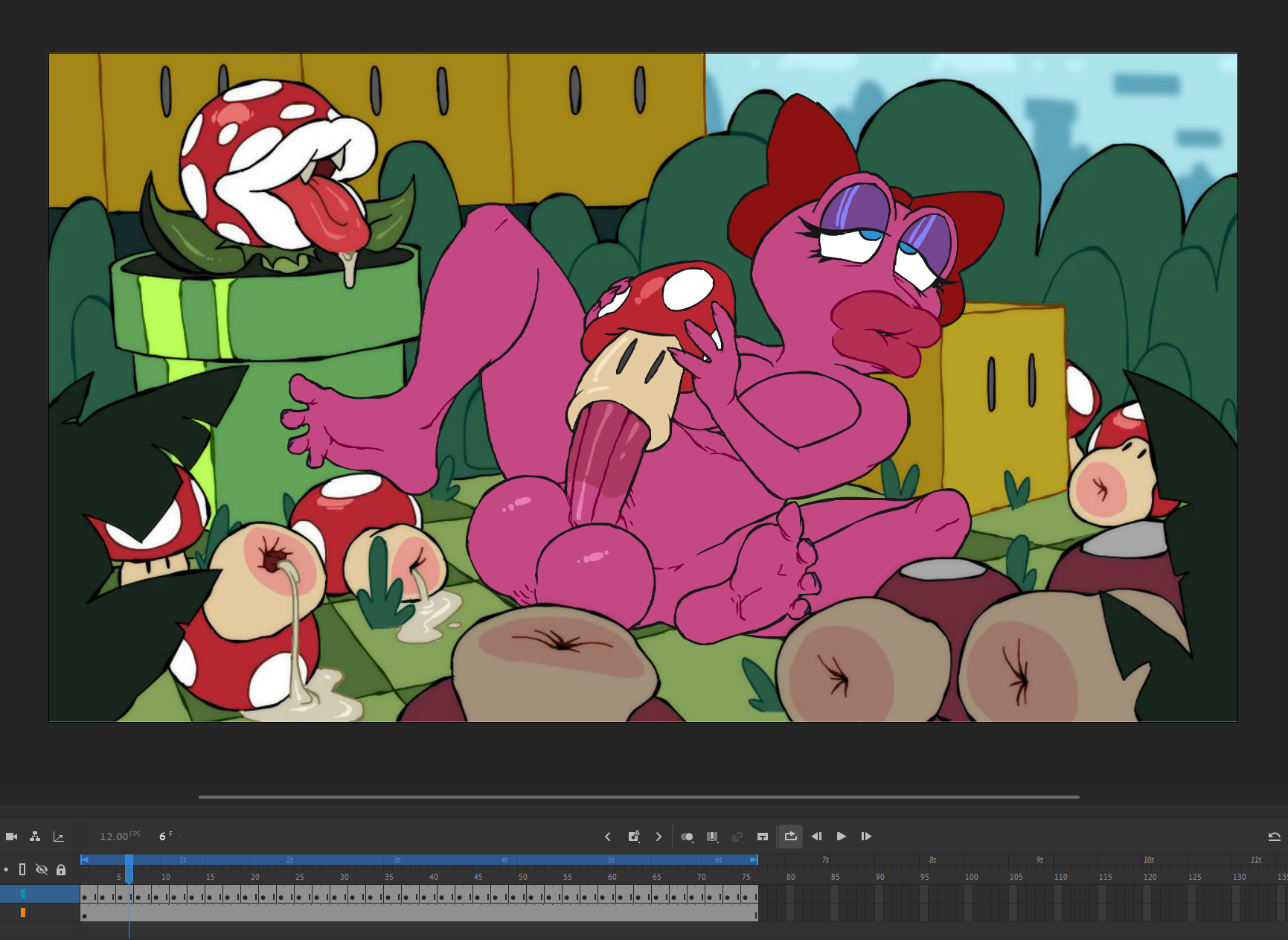Toggle the loop playback button
The height and width of the screenshot is (940, 1288).
pyautogui.click(x=790, y=837)
